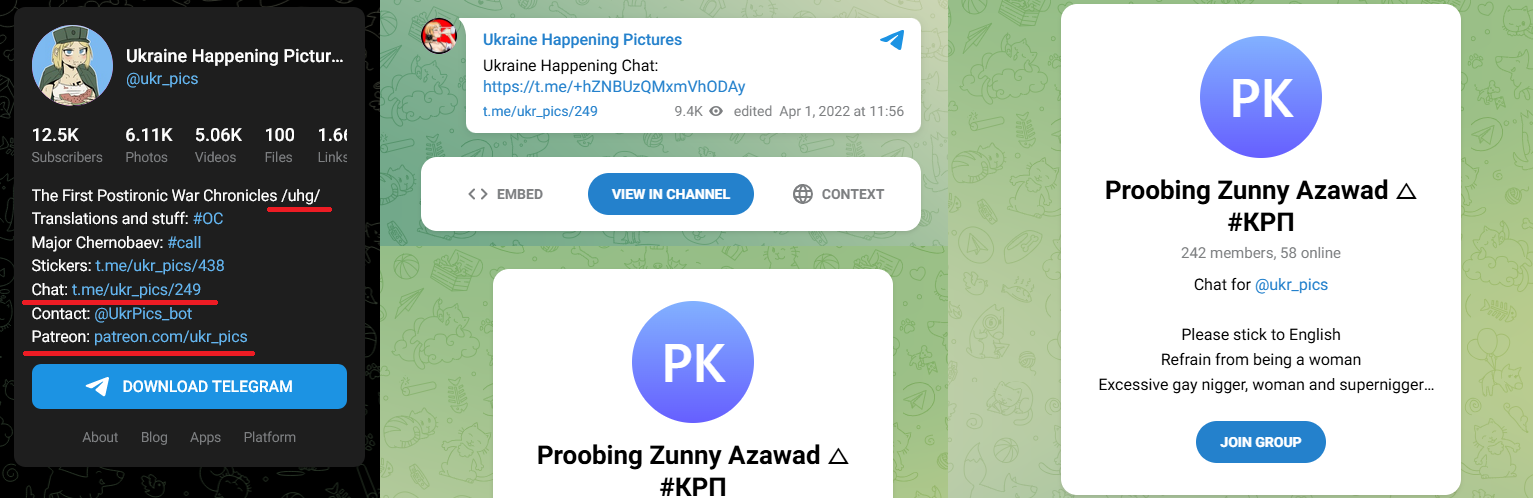The height and width of the screenshot is (498, 1533).
Task: Open the t.me/ukr_pics/249 chat link
Action: pyautogui.click(x=136, y=290)
